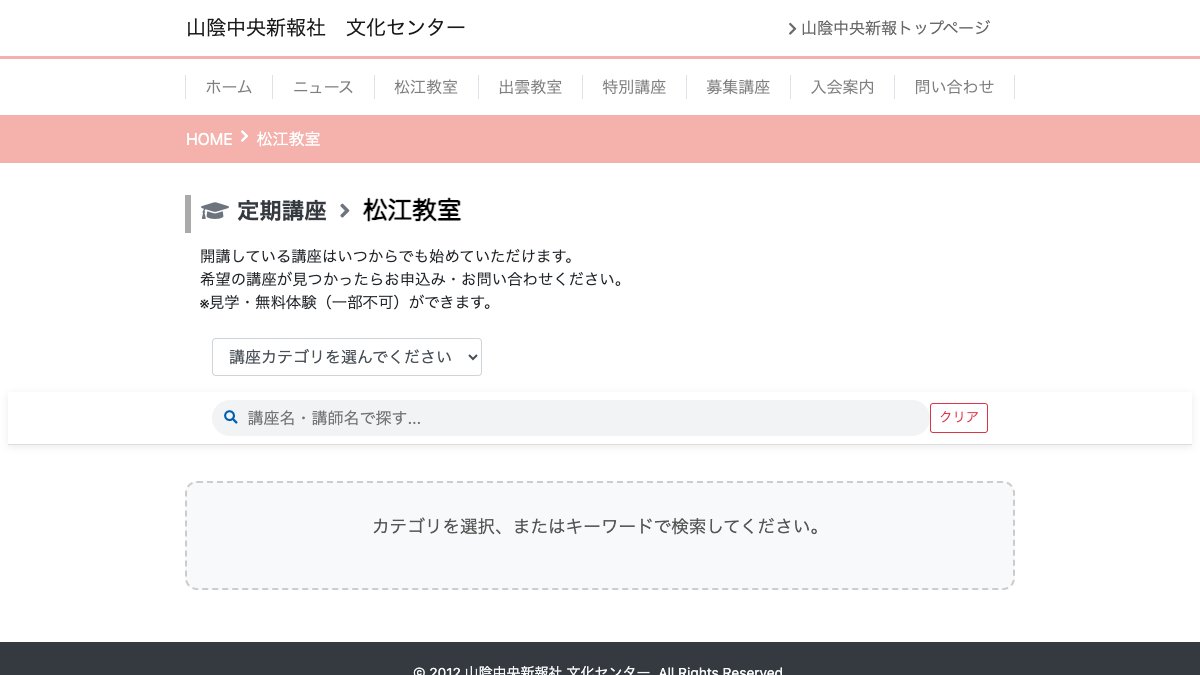Click the 松江教室 page heading

tap(412, 210)
